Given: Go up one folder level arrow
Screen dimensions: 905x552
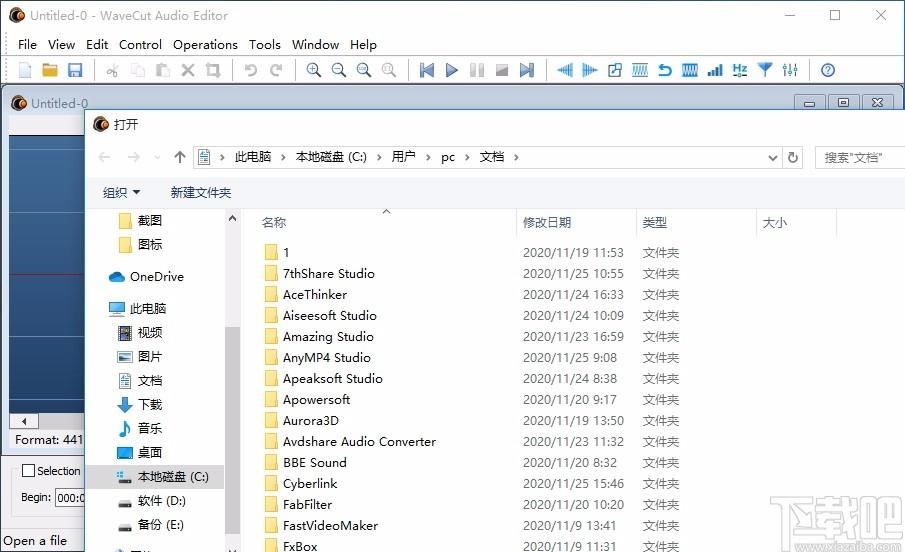Looking at the screenshot, I should click(x=180, y=157).
